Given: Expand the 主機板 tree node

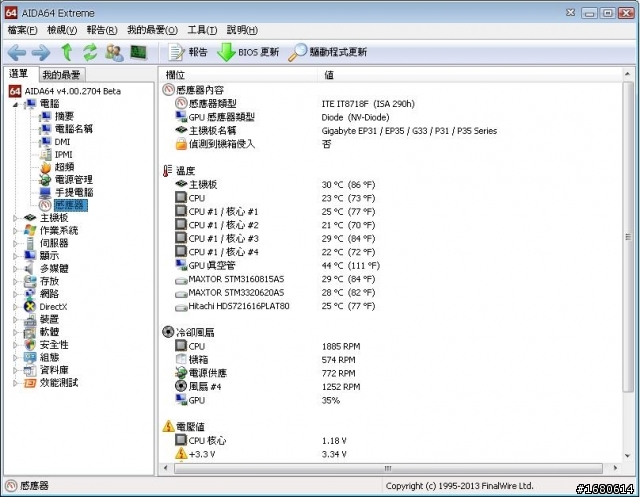Looking at the screenshot, I should [15, 218].
